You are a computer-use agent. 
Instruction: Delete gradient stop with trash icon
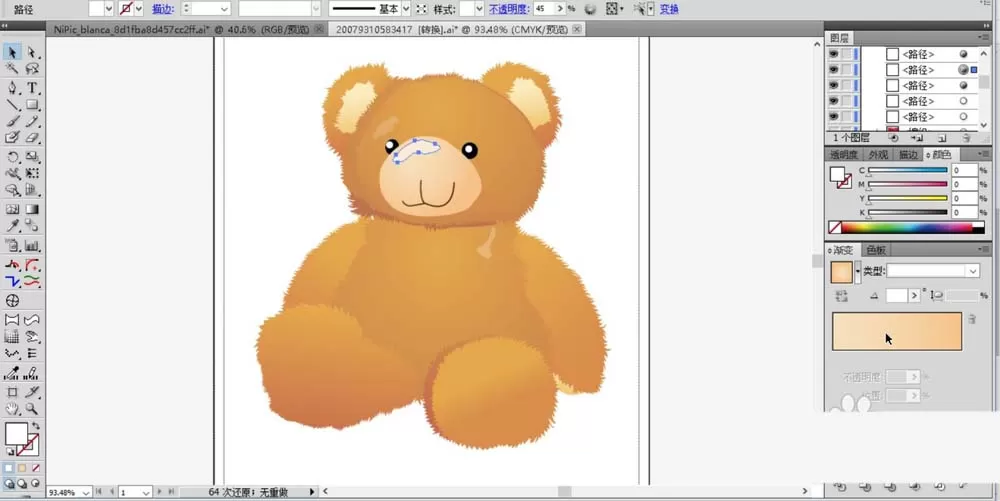click(972, 319)
